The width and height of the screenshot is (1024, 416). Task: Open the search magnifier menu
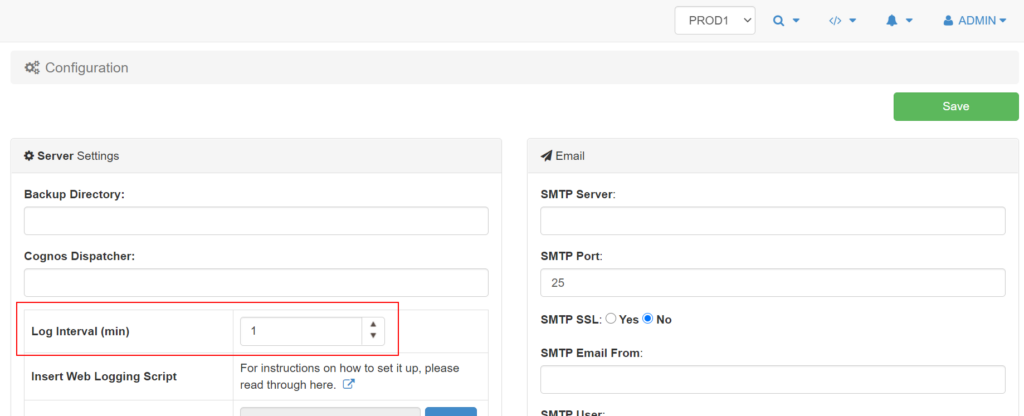[x=786, y=21]
